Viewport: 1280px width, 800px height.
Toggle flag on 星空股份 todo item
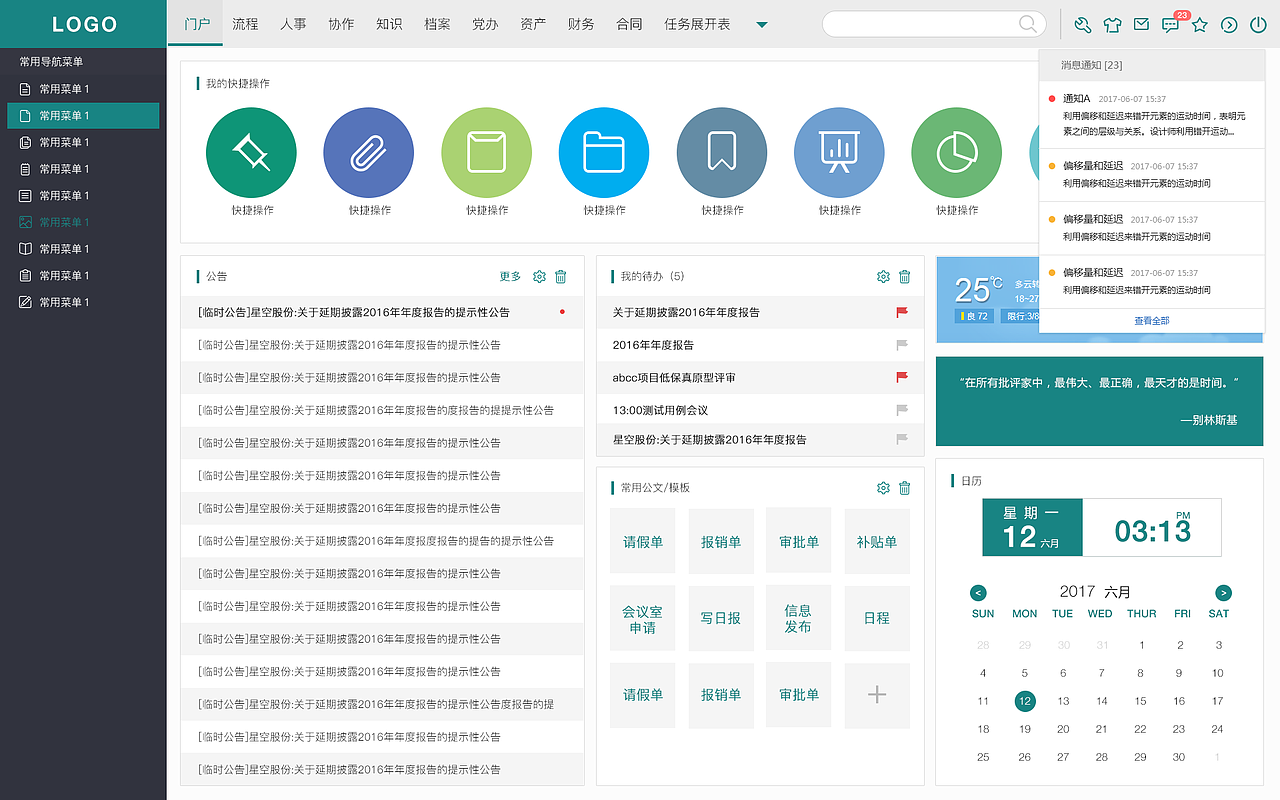pos(902,439)
